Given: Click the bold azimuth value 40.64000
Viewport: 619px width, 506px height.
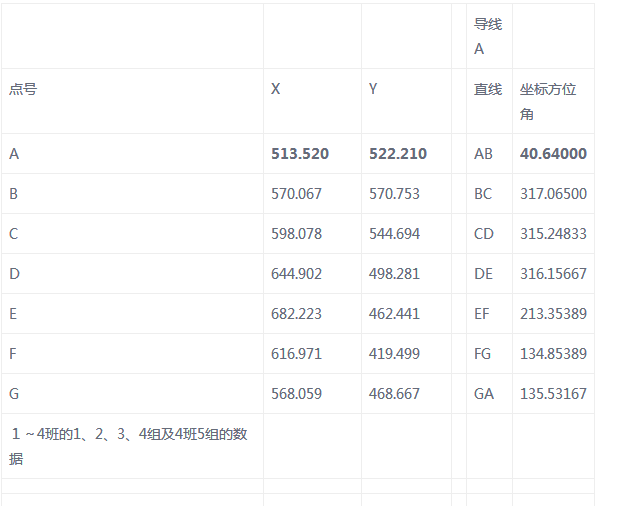Looking at the screenshot, I should pyautogui.click(x=553, y=154).
